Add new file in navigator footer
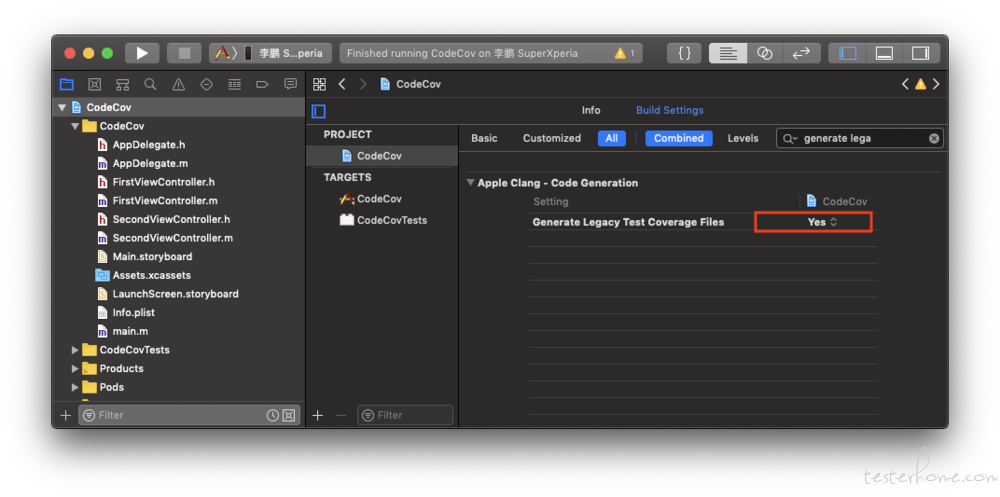The height and width of the screenshot is (497, 1000). click(65, 415)
